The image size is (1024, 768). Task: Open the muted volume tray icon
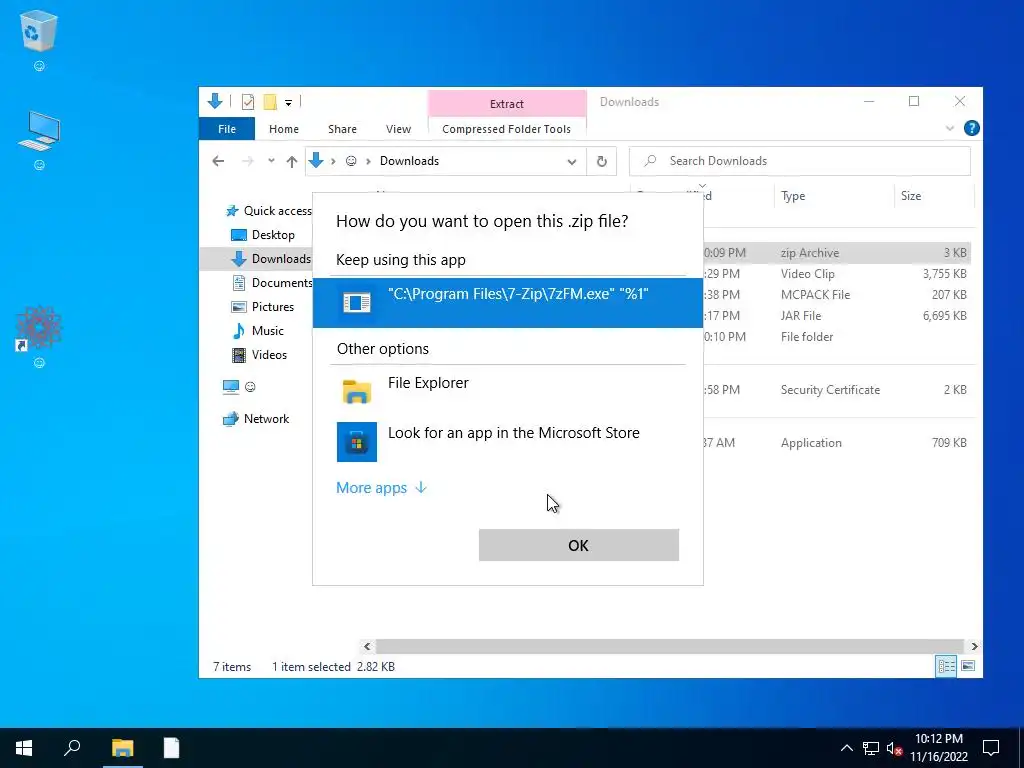click(894, 749)
